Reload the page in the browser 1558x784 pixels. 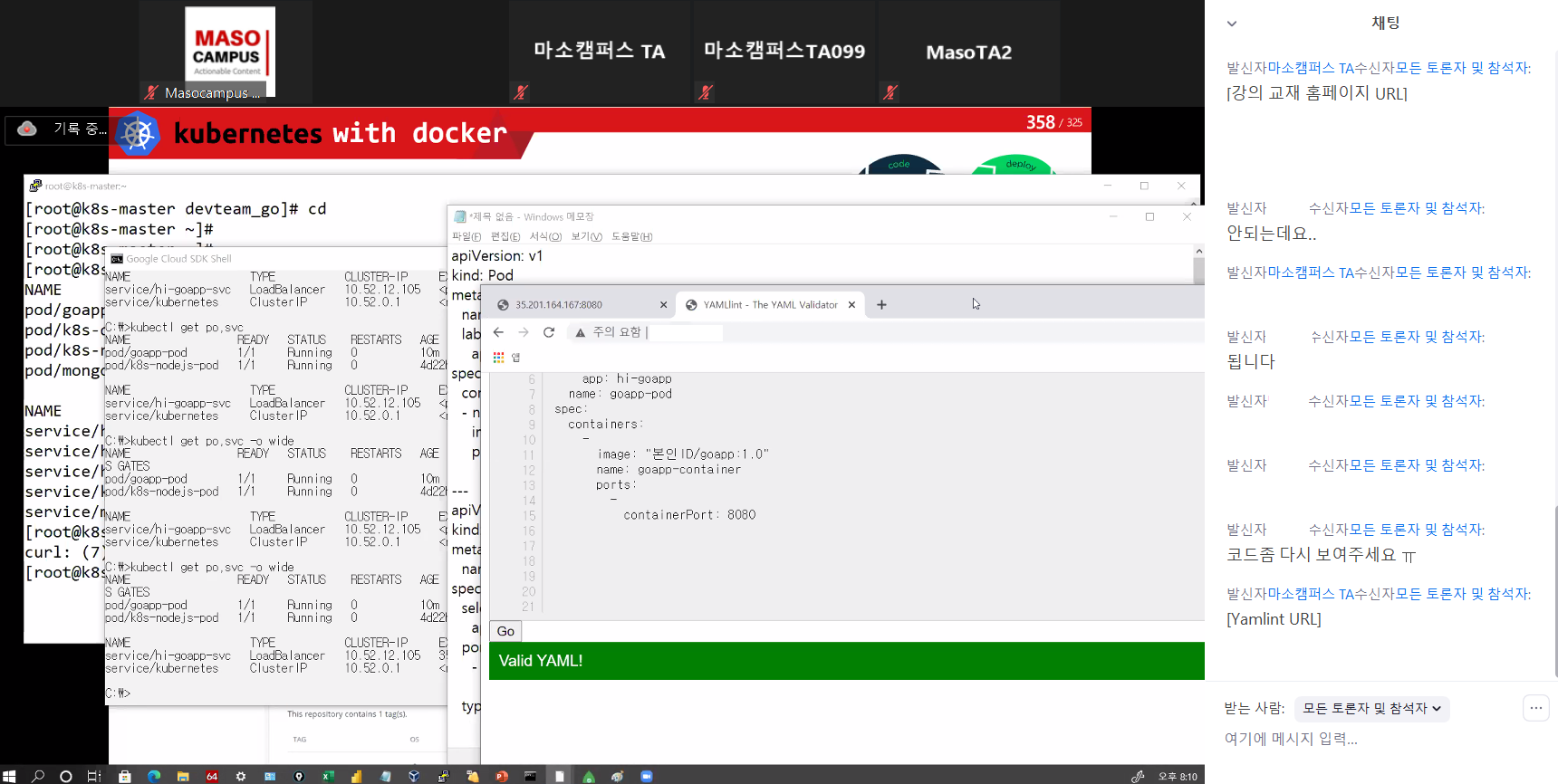[x=548, y=332]
